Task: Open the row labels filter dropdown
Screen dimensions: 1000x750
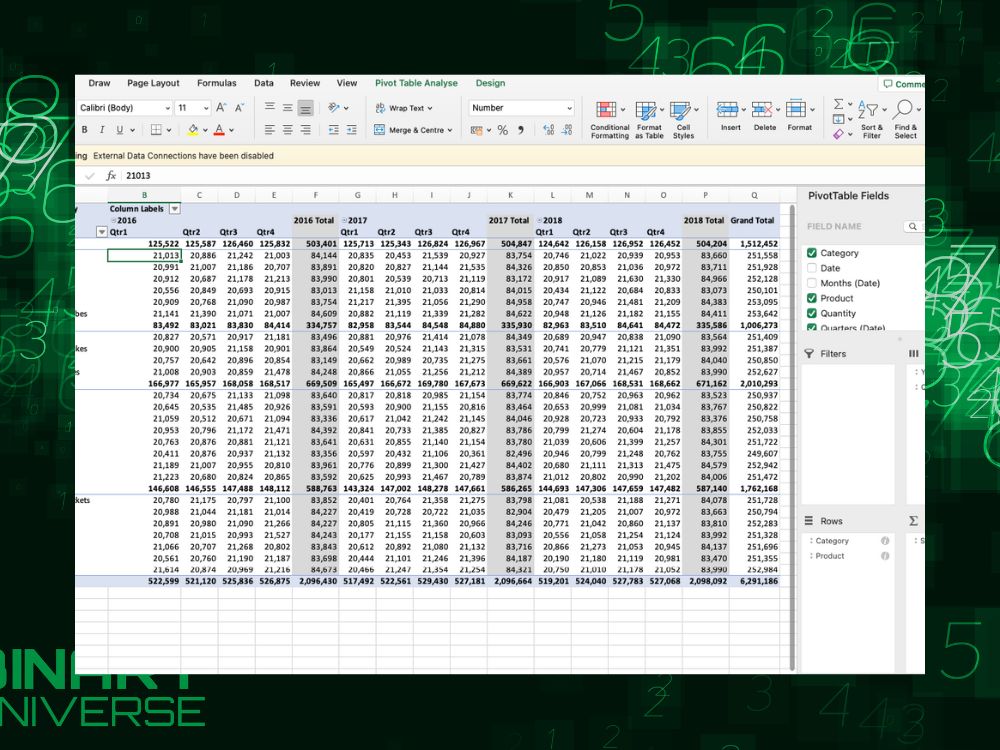Action: pos(101,232)
